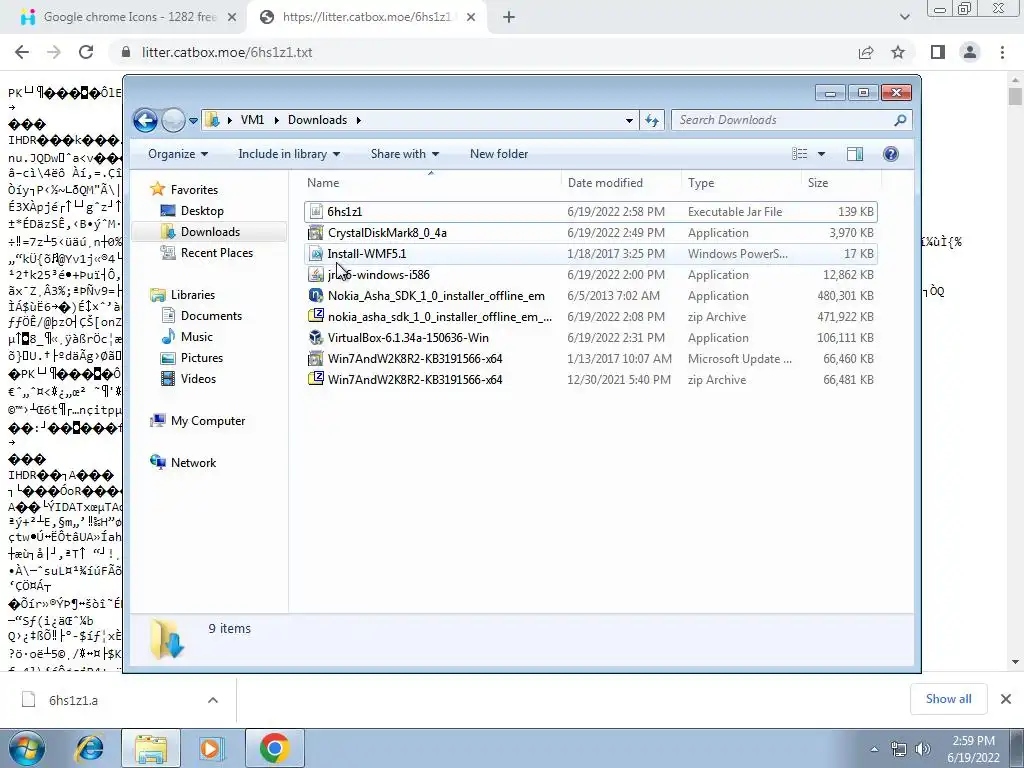
Task: Change the view with the views icon
Action: point(800,154)
